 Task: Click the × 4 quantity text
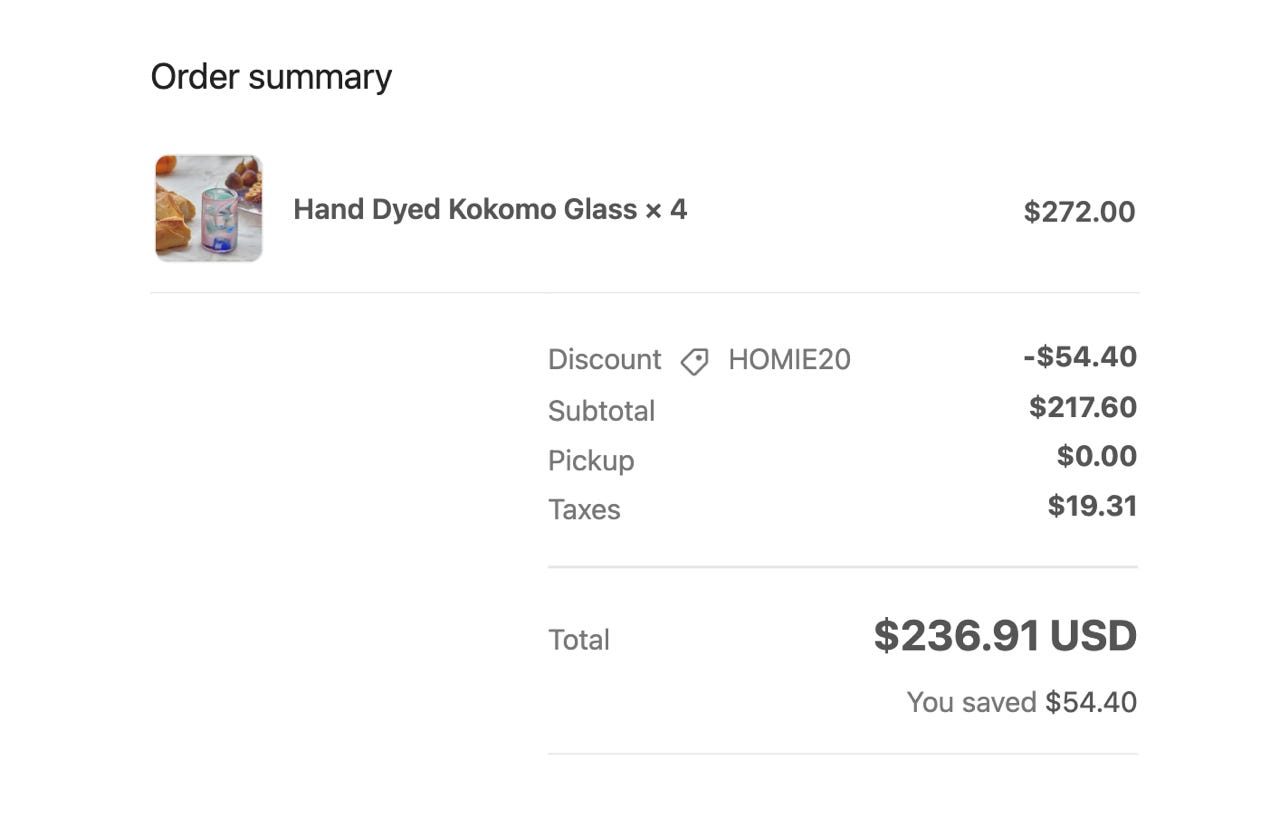point(666,210)
